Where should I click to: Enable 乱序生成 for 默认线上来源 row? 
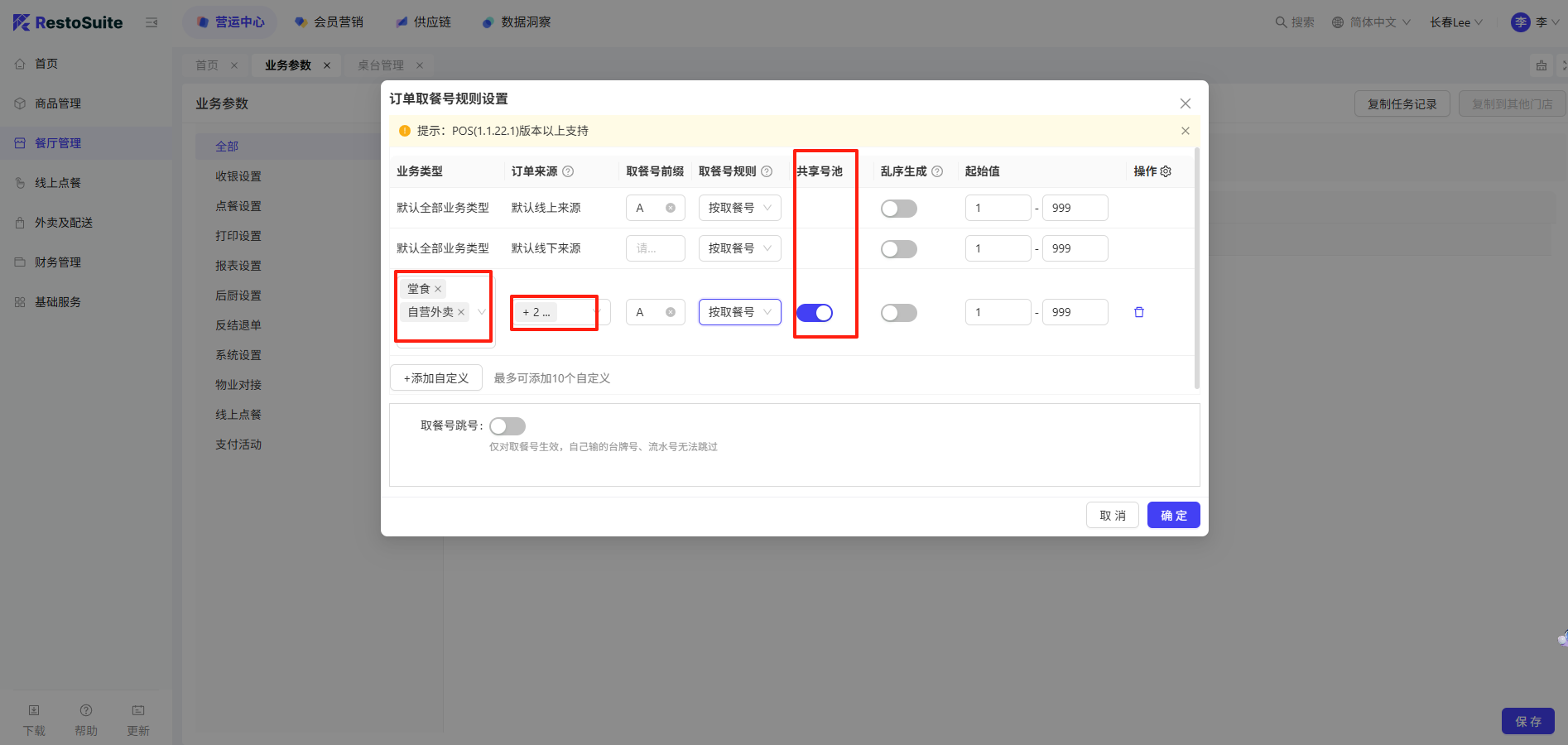pos(898,209)
